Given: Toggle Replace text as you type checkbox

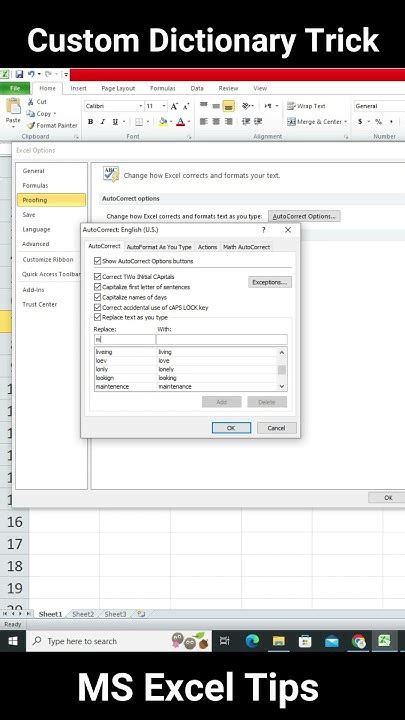Looking at the screenshot, I should click(97, 317).
